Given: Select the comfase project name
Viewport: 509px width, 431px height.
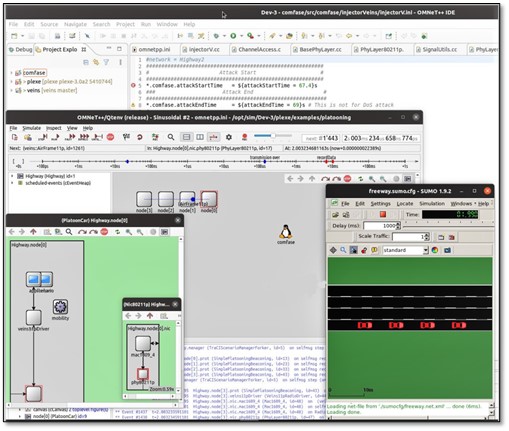Looking at the screenshot, I should (x=34, y=73).
